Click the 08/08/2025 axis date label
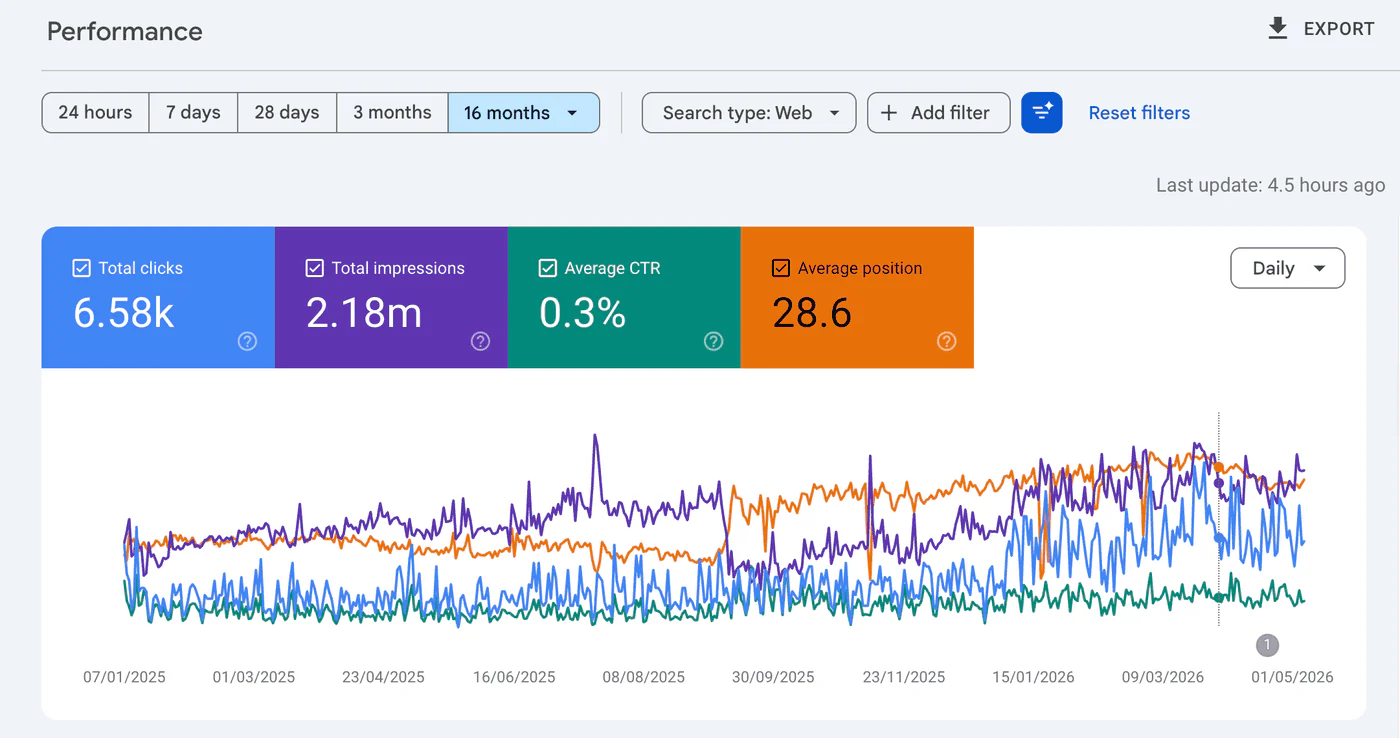This screenshot has height=738, width=1400. (644, 677)
